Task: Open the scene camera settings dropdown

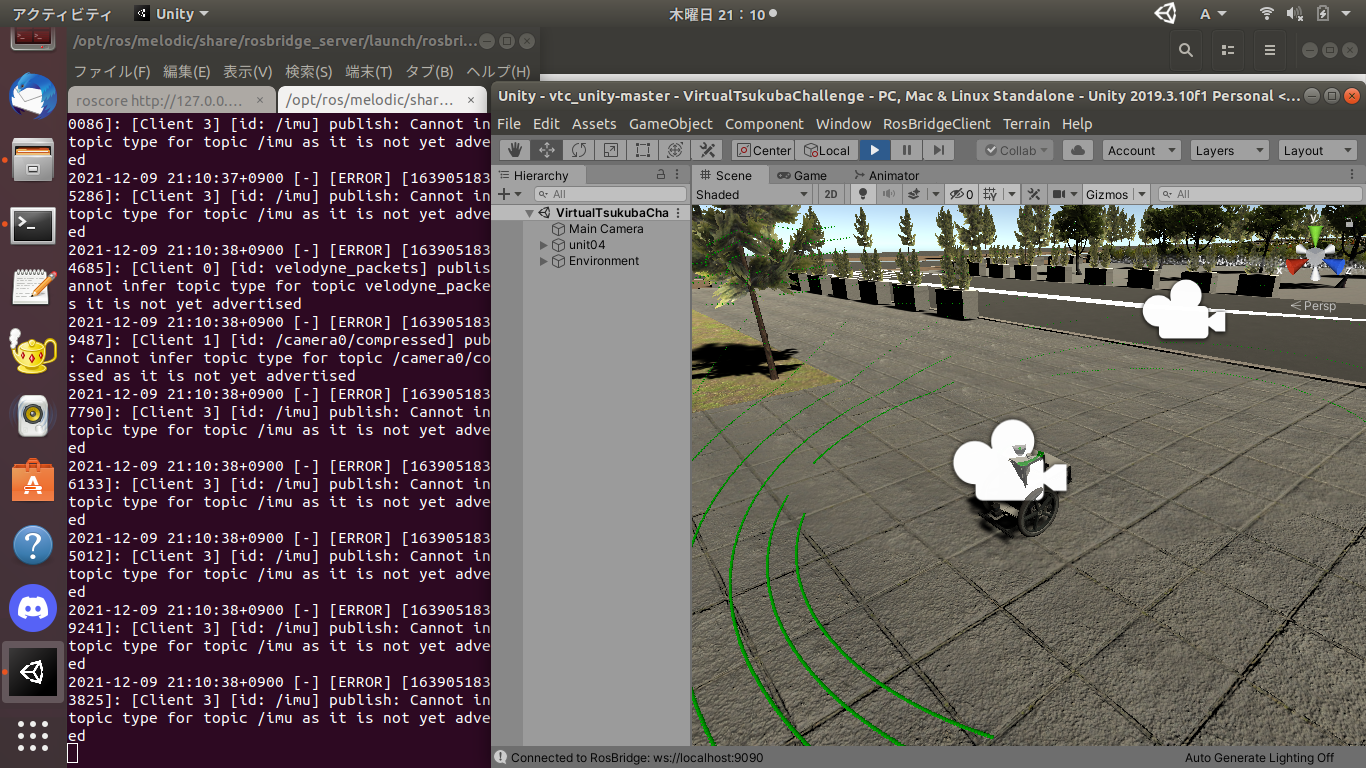Action: (x=1064, y=194)
